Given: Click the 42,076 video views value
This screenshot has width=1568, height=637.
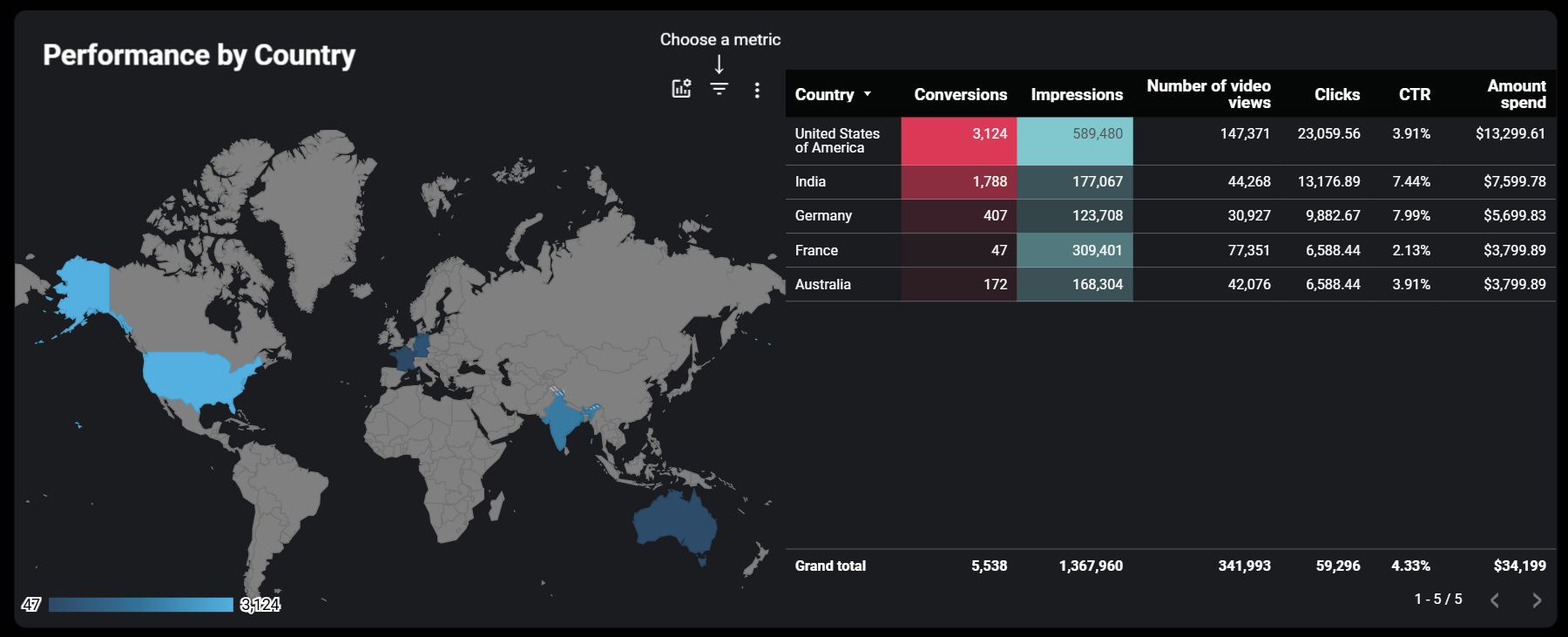Looking at the screenshot, I should tap(1249, 284).
